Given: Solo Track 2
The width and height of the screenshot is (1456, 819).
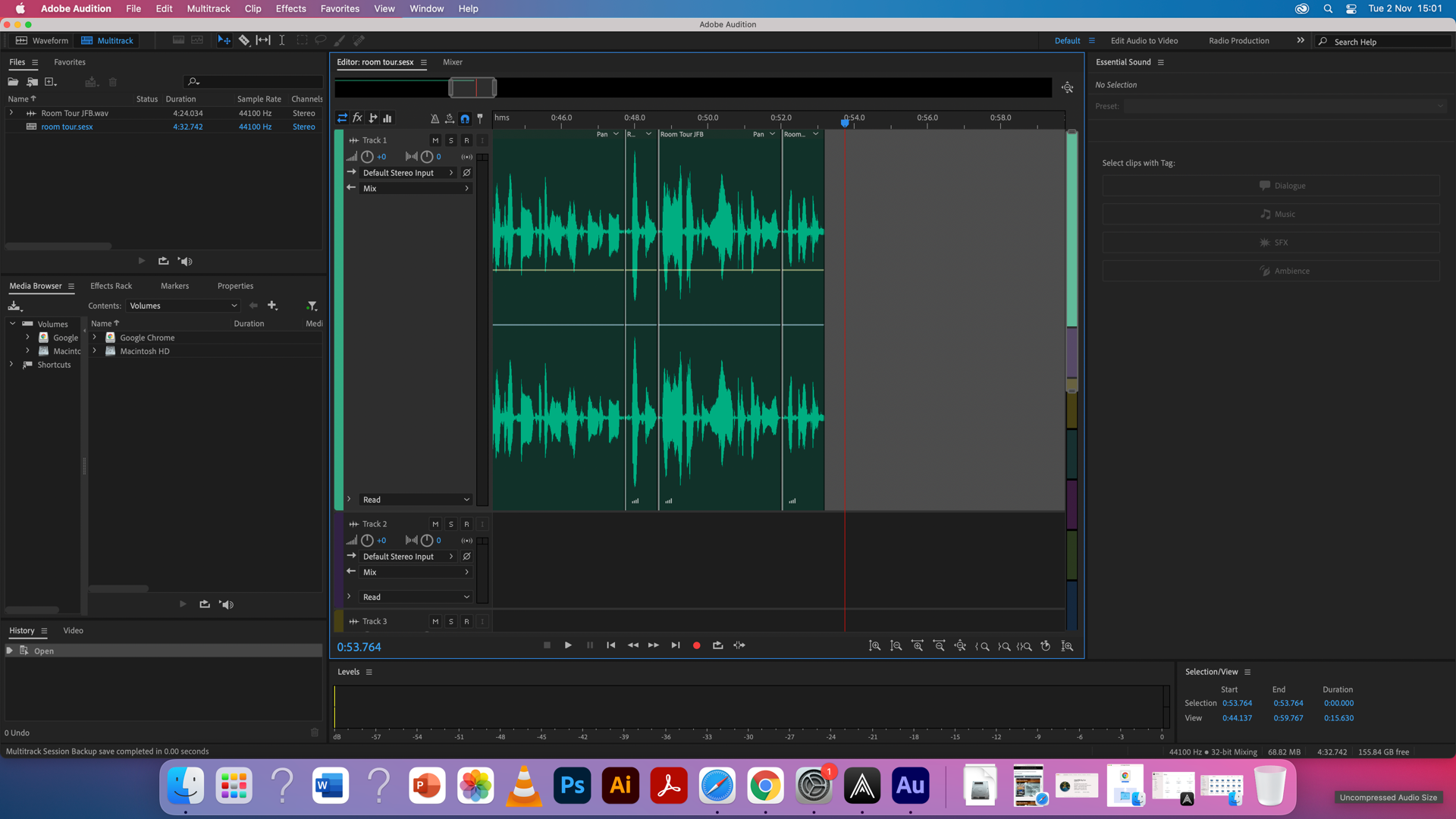Looking at the screenshot, I should tap(451, 524).
